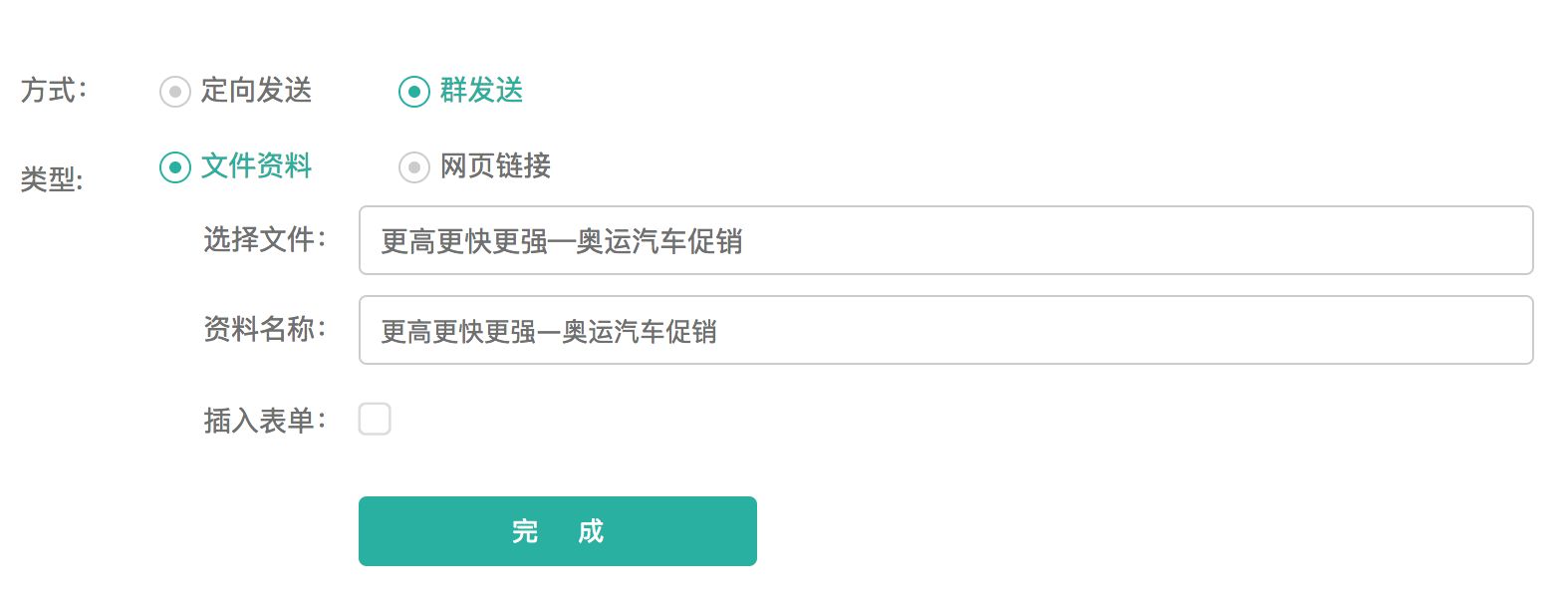Click the 方式 field label
The height and width of the screenshot is (606, 1568).
[53, 91]
